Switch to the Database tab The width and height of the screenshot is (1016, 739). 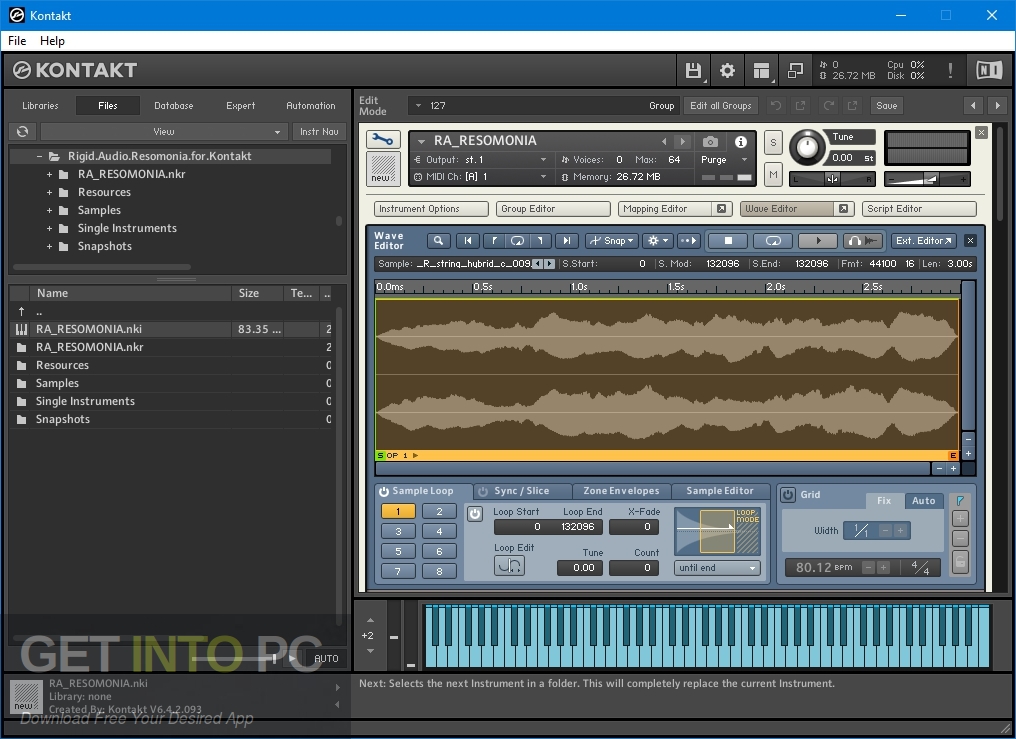click(x=174, y=106)
